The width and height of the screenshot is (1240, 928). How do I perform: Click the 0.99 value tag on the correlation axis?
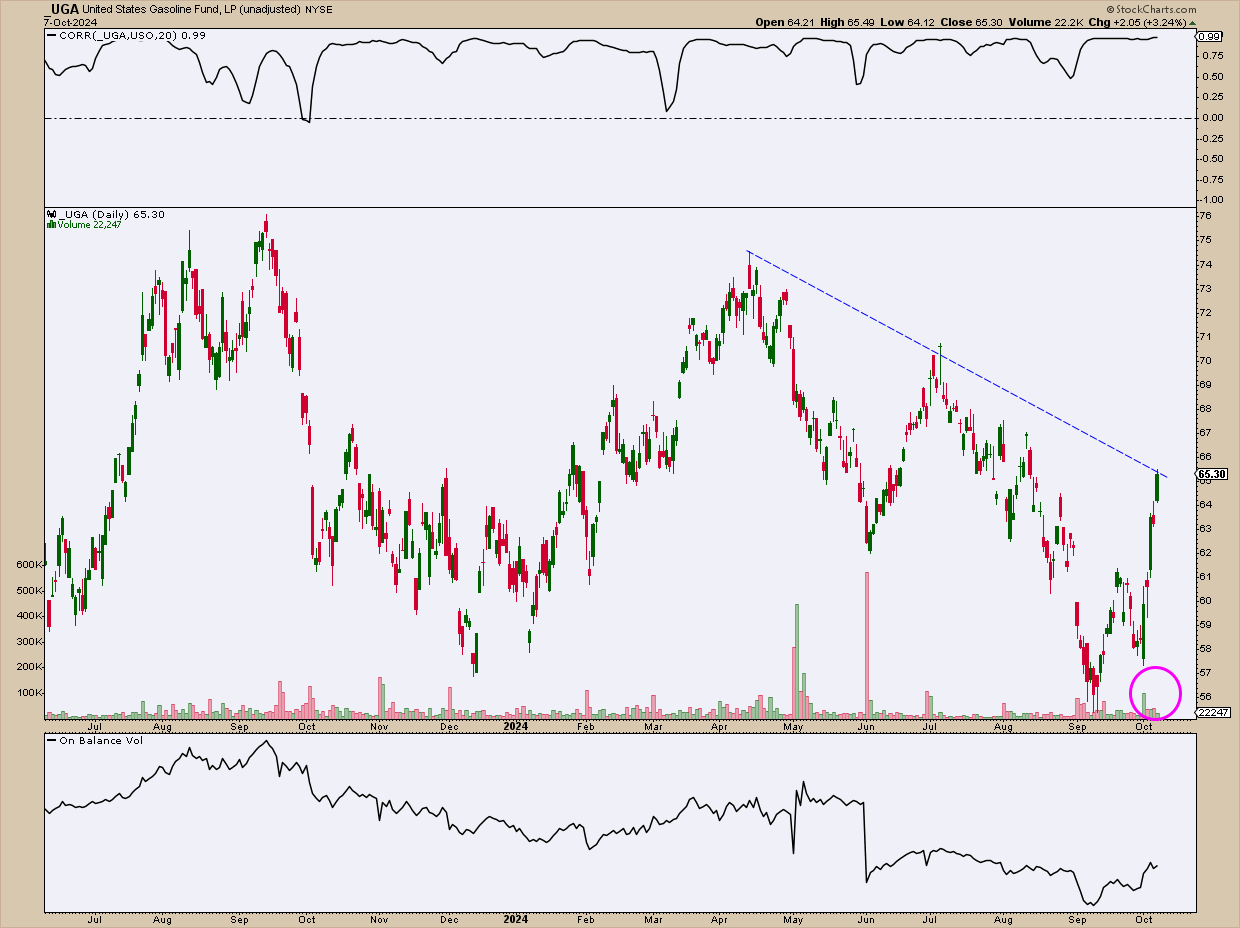click(x=1210, y=37)
